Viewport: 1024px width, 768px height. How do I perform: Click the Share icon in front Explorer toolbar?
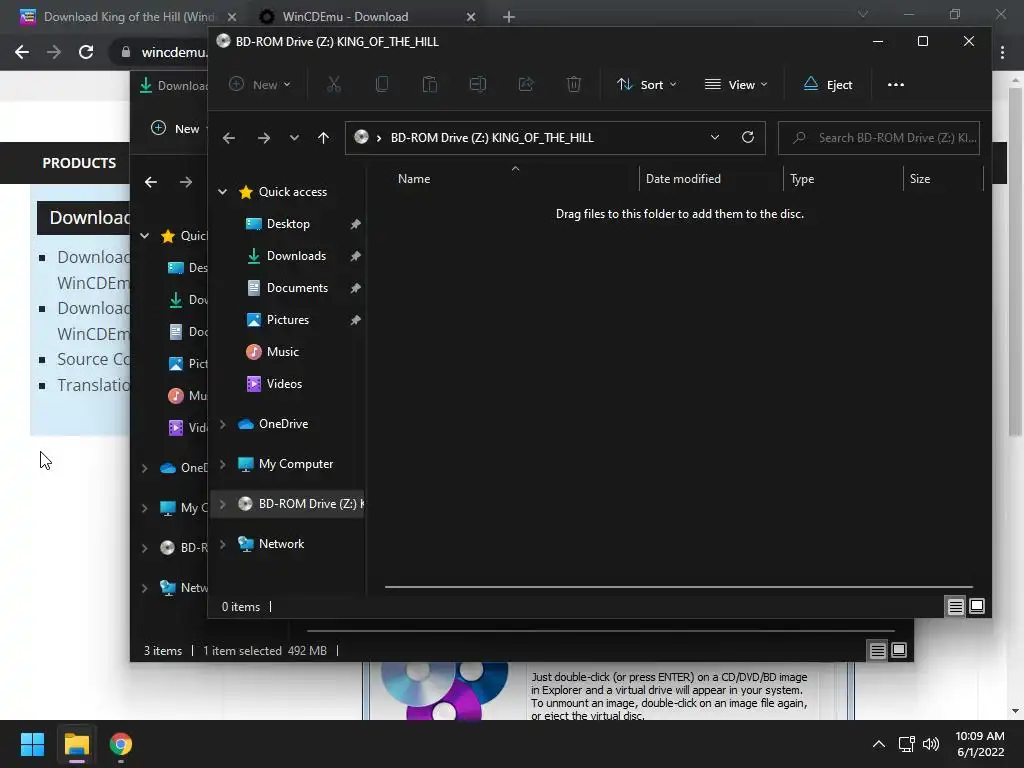526,84
